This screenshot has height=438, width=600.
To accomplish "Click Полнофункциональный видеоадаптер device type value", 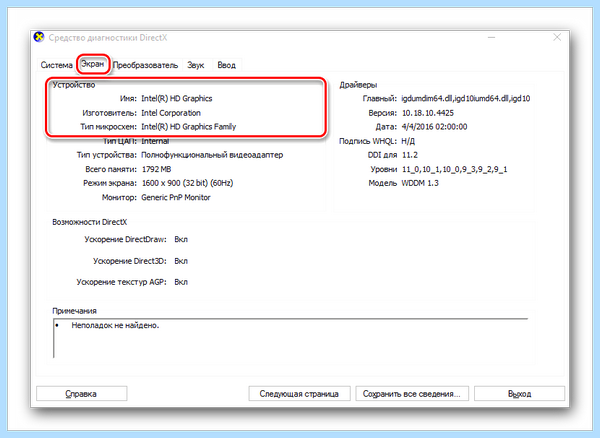I will (x=212, y=155).
